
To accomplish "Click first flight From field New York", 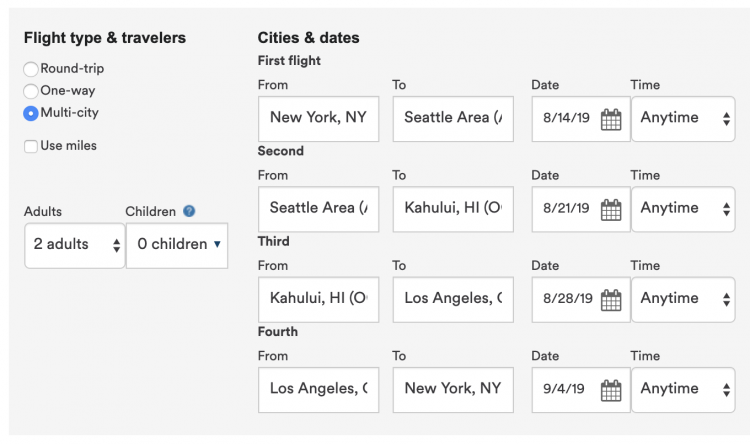I will [x=318, y=118].
